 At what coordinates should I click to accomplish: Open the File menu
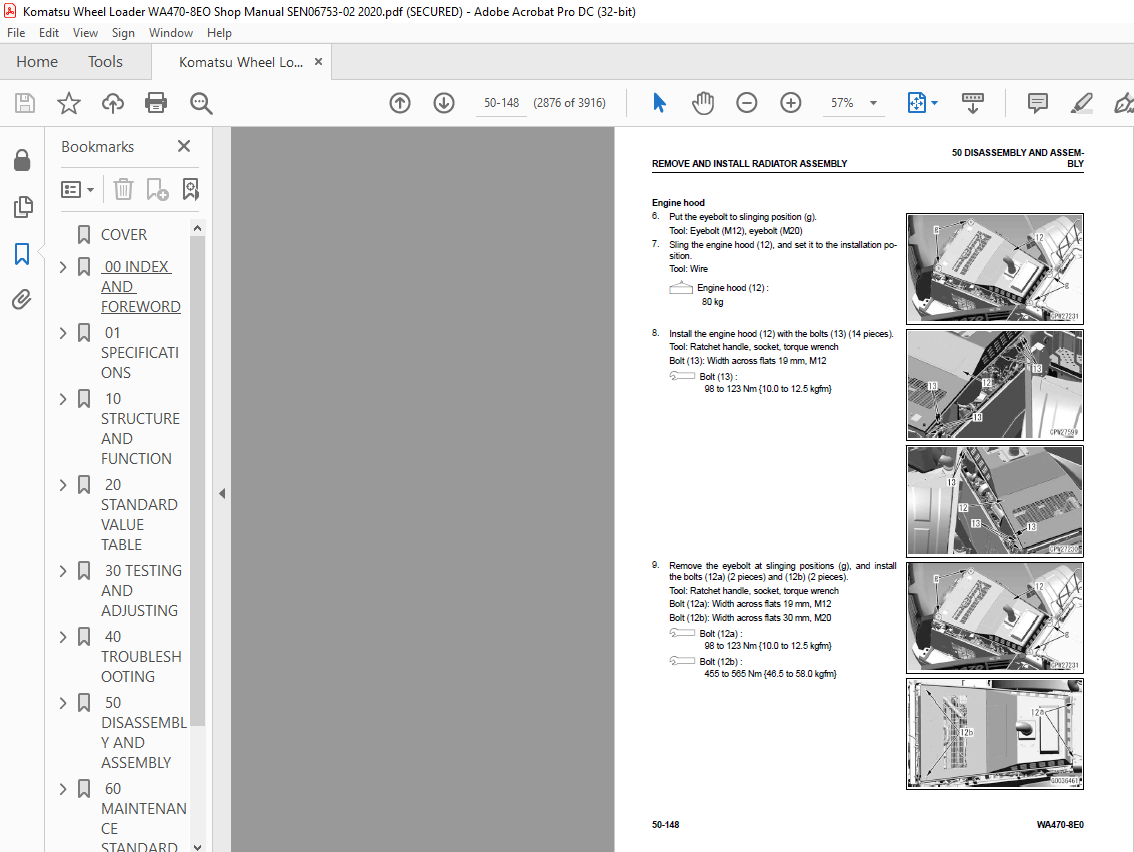tap(16, 33)
